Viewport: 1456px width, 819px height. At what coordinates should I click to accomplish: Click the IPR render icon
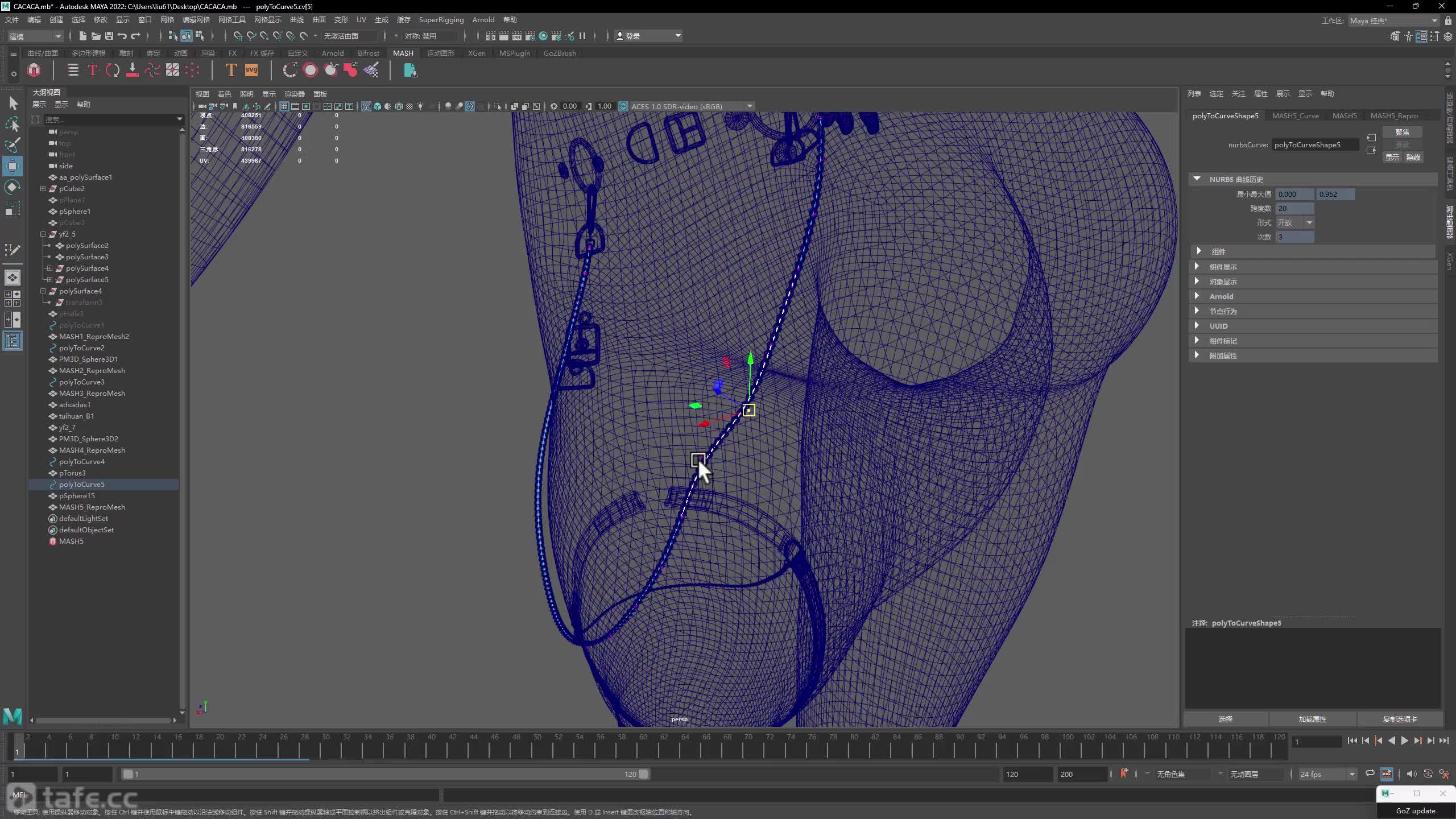(517, 36)
